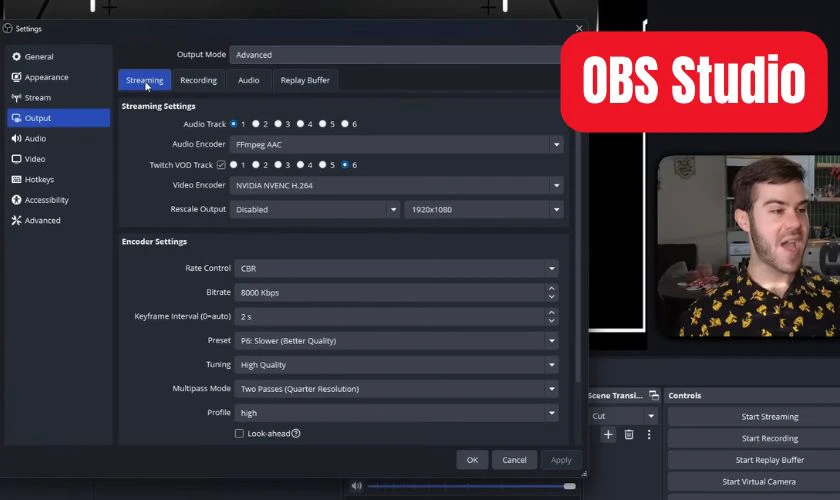Open the Rescale Output Disabled dropdown
The image size is (840, 500).
(x=315, y=210)
